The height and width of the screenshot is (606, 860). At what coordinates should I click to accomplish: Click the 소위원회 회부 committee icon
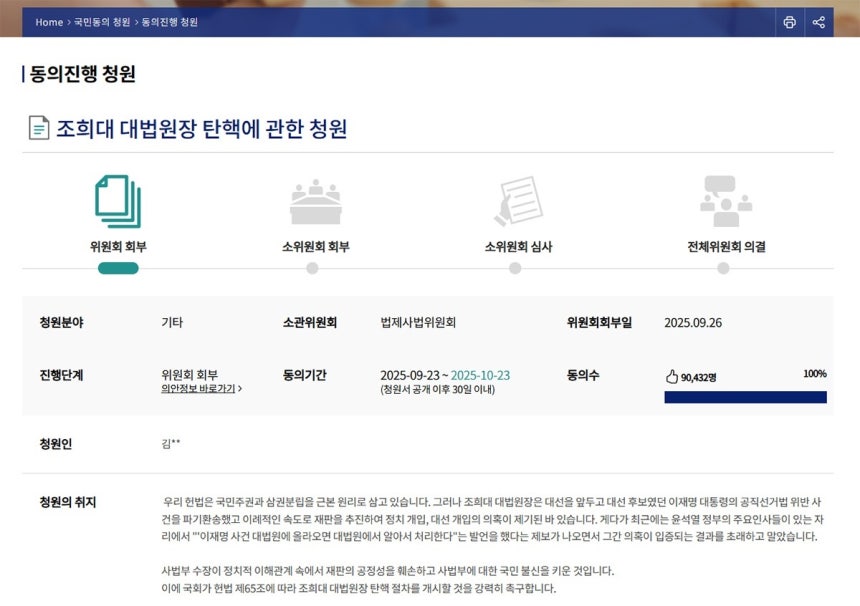(316, 202)
